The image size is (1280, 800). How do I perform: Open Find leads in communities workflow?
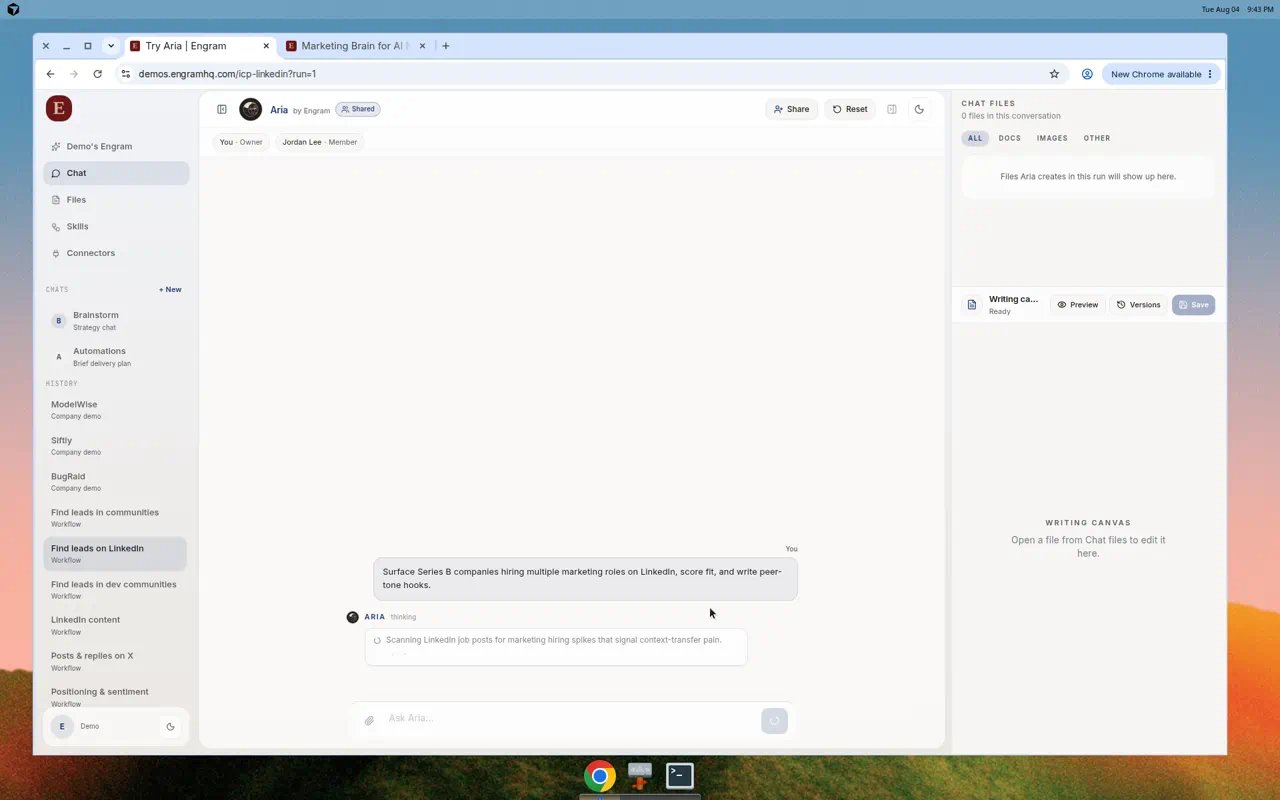tap(116, 518)
